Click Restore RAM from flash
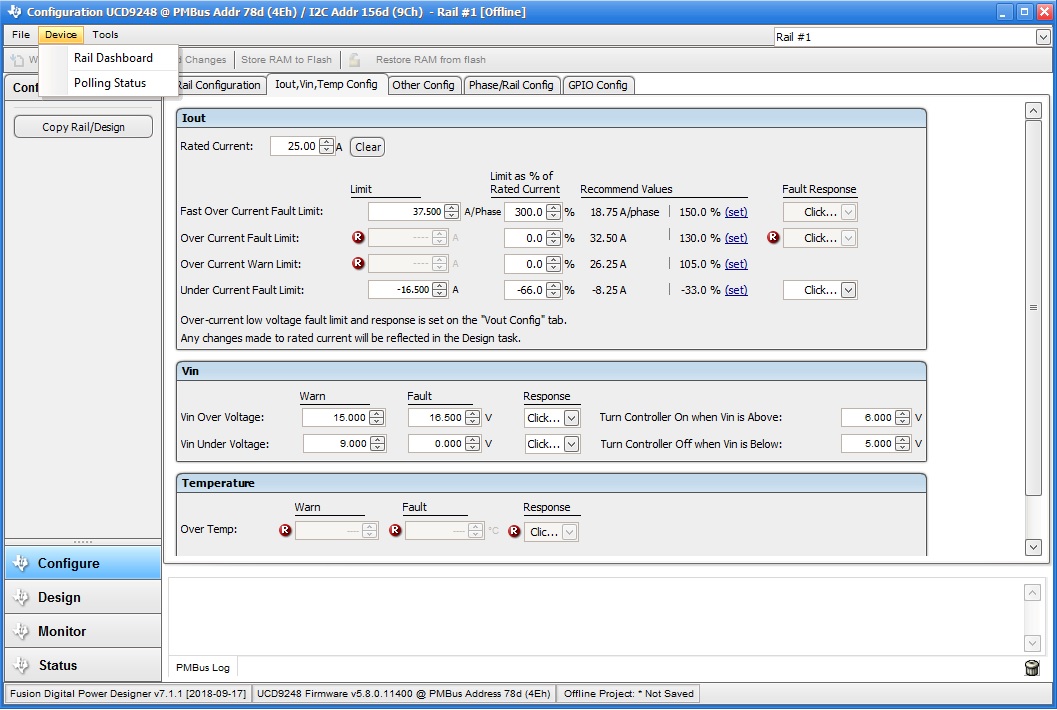Screen dimensions: 1057x710 click(431, 59)
